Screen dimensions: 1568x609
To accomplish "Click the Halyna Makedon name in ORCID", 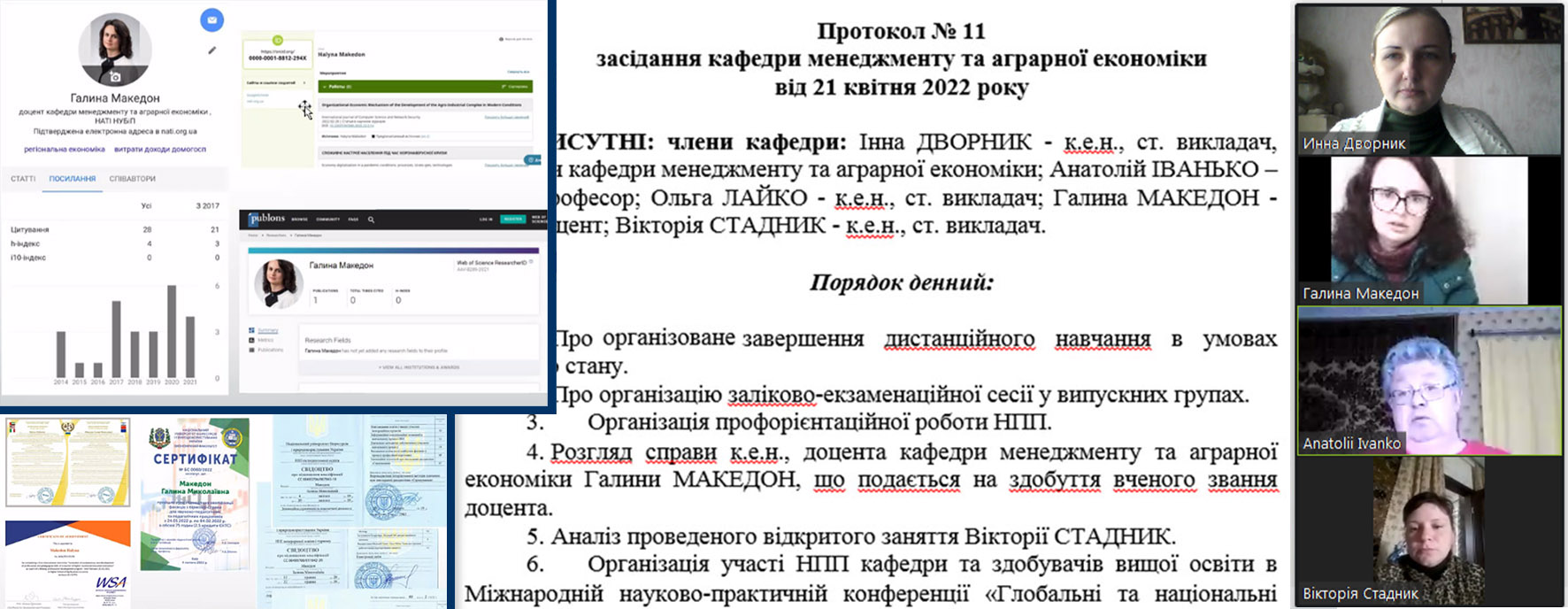I will [342, 55].
